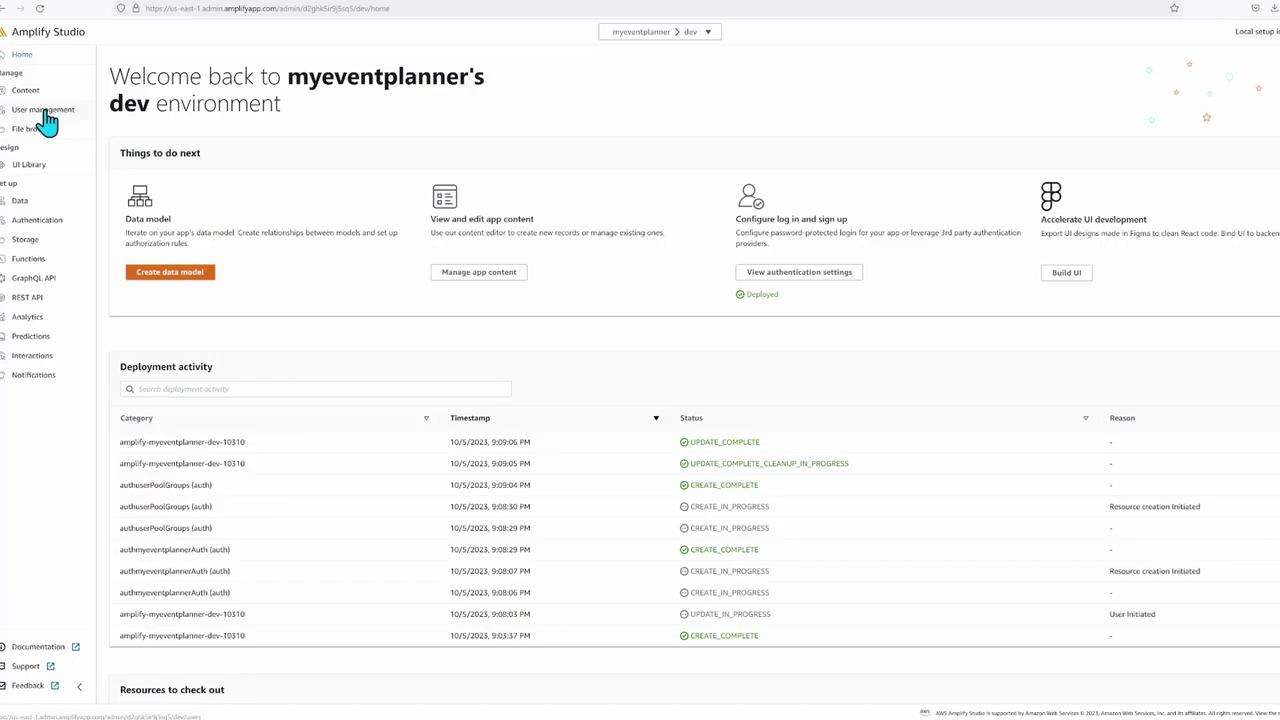
Task: Click the 9:08:30 PM timestamp cell
Action: (x=490, y=507)
